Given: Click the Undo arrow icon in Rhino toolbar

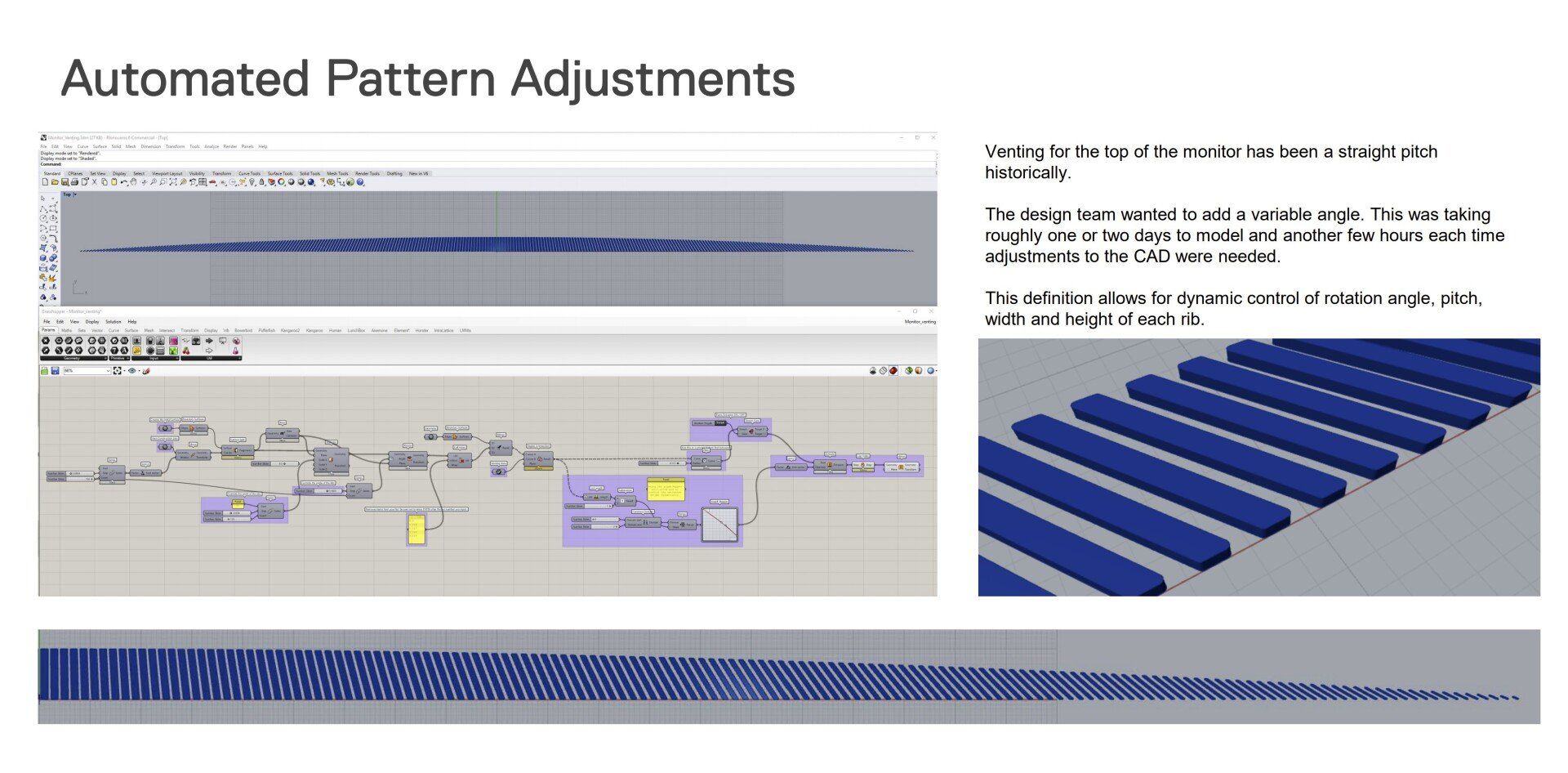Looking at the screenshot, I should pyautogui.click(x=124, y=181).
